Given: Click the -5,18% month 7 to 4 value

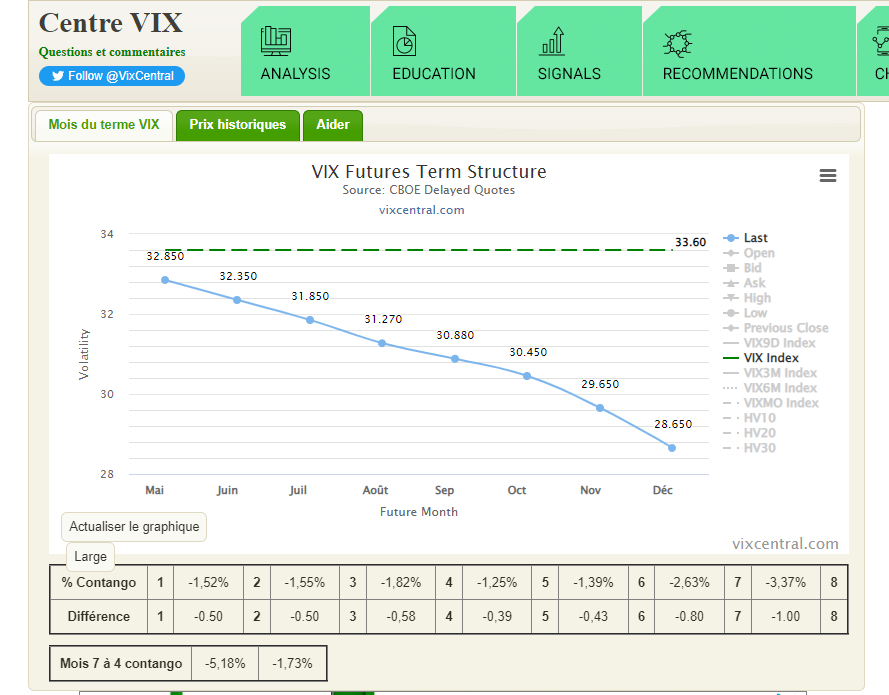Looking at the screenshot, I should (225, 663).
